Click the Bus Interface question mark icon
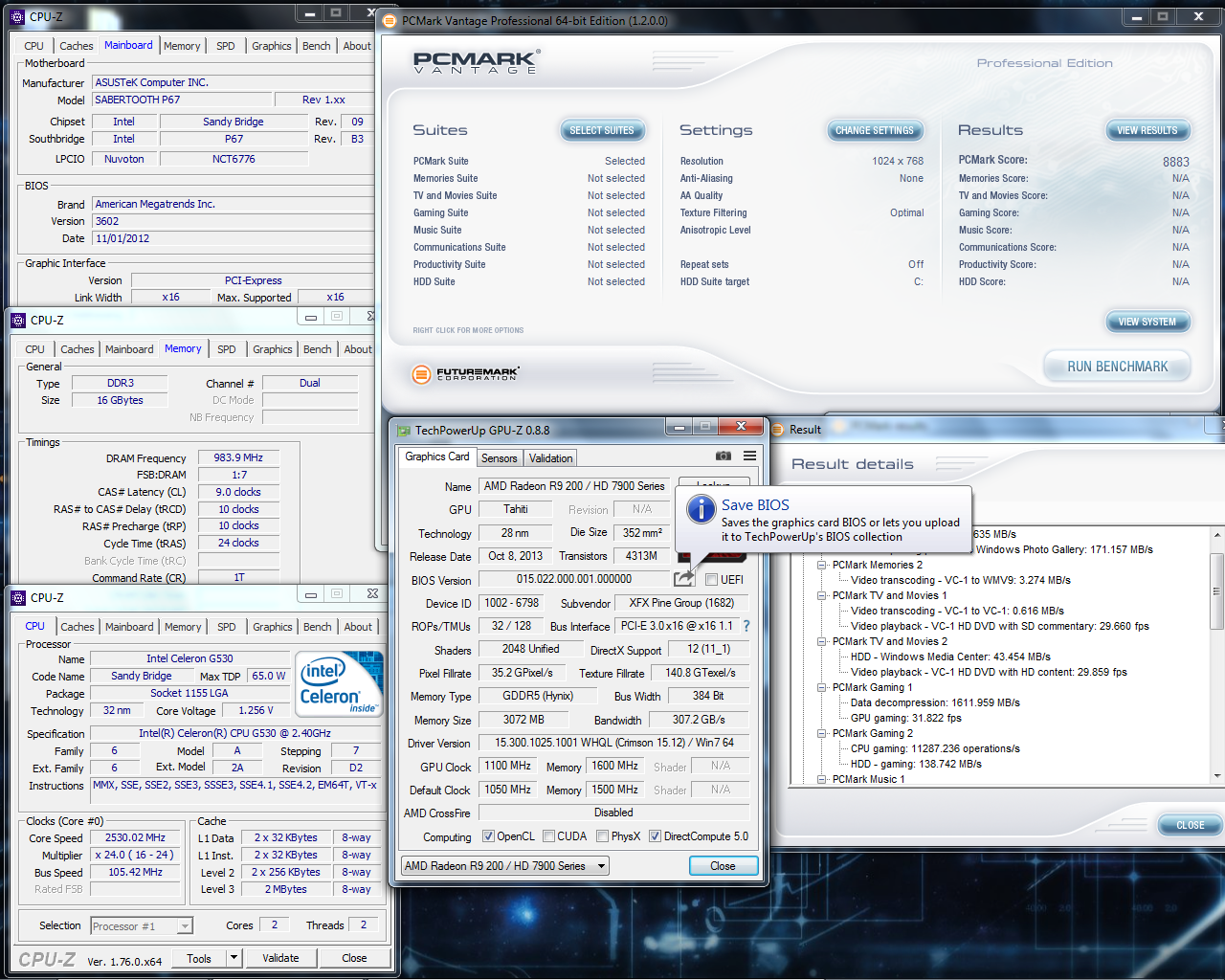 click(x=746, y=626)
